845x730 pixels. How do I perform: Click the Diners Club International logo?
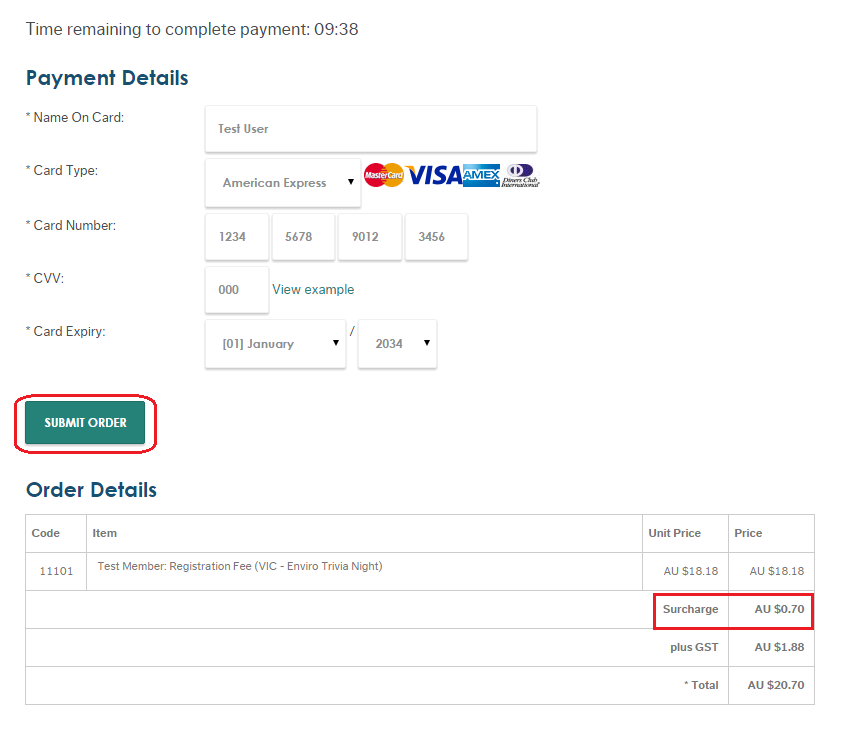[x=520, y=175]
